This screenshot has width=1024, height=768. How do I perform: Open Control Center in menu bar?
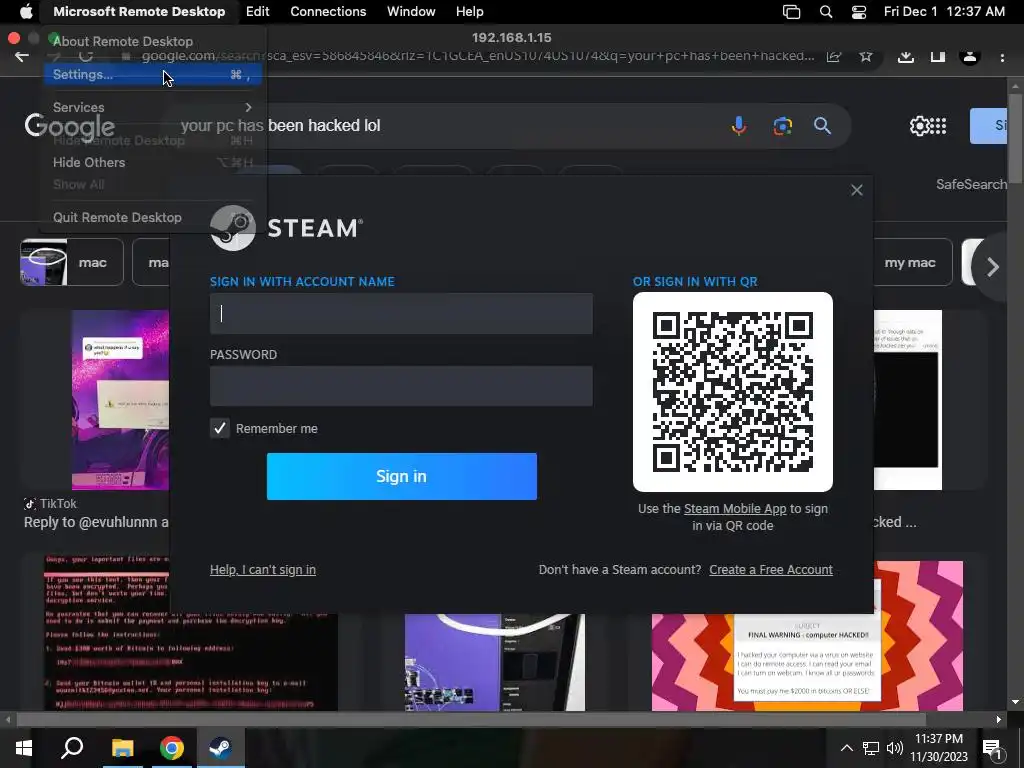click(x=859, y=12)
